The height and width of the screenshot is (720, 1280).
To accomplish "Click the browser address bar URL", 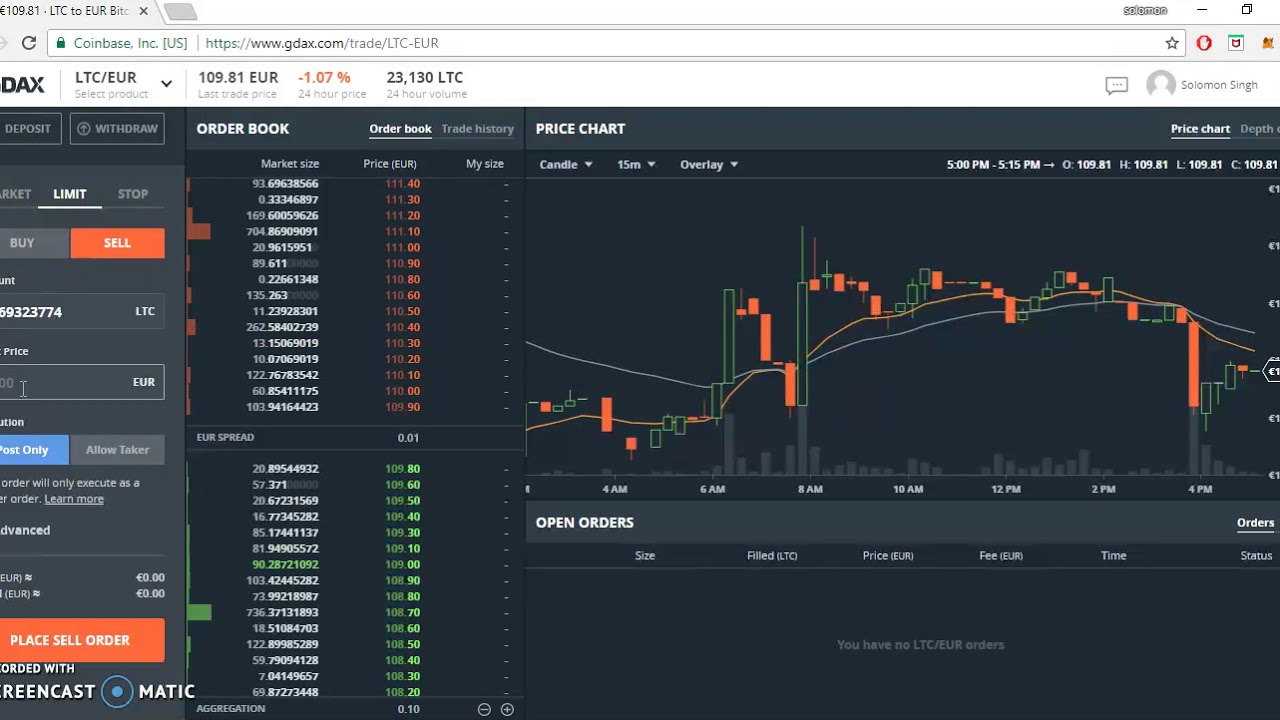I will pos(322,43).
